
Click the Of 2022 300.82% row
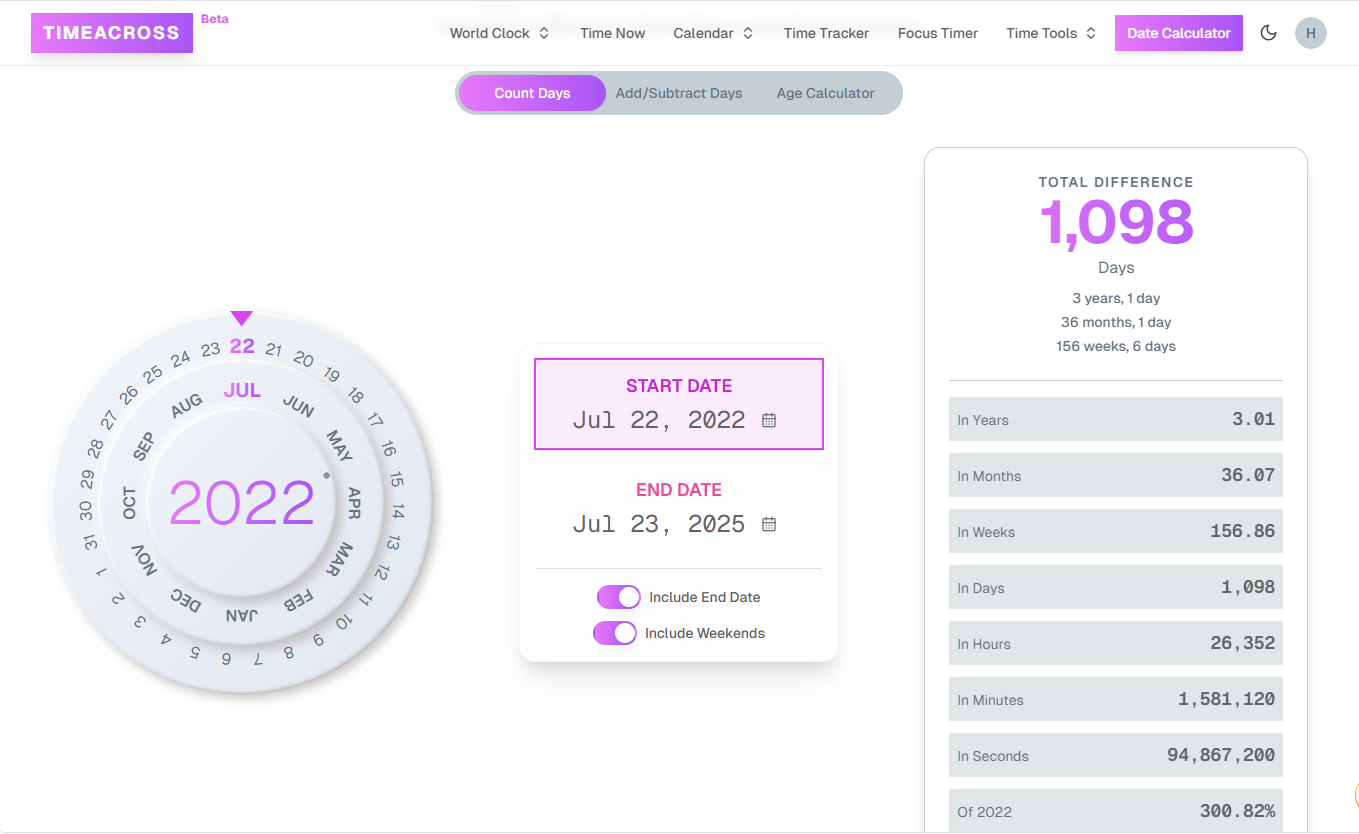pyautogui.click(x=1116, y=811)
